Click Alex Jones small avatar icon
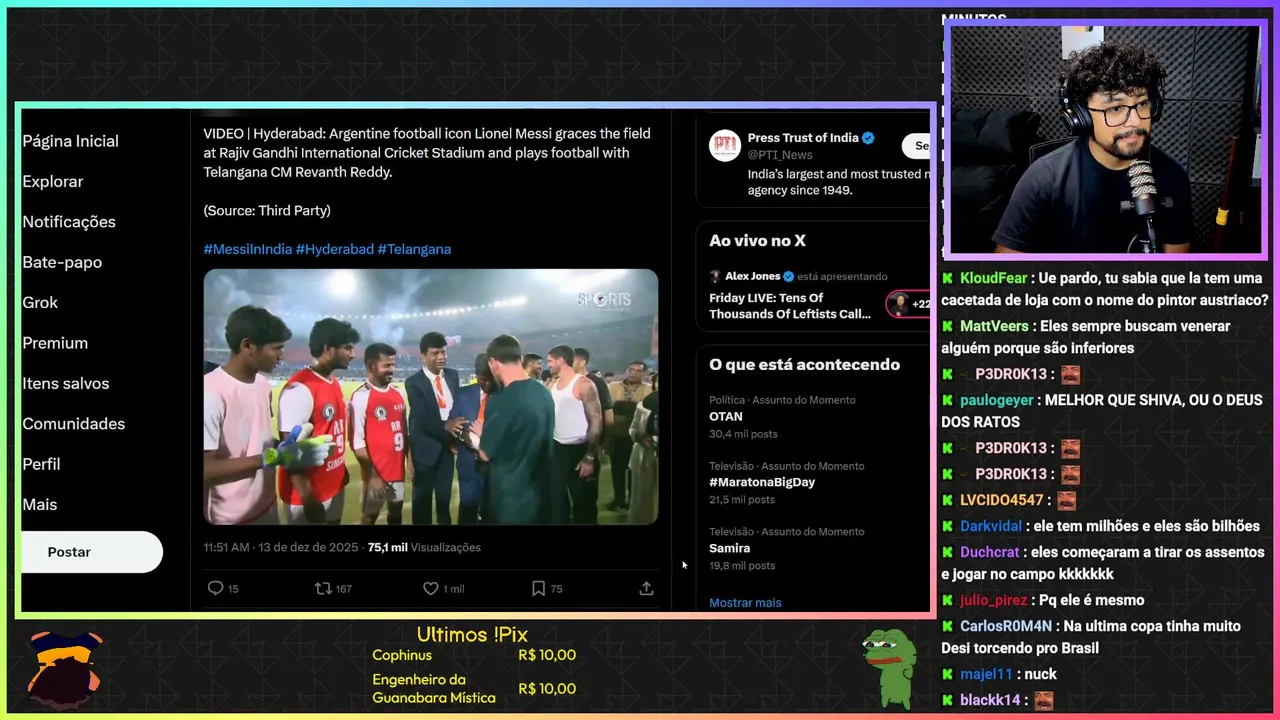This screenshot has width=1280, height=720. pos(715,276)
